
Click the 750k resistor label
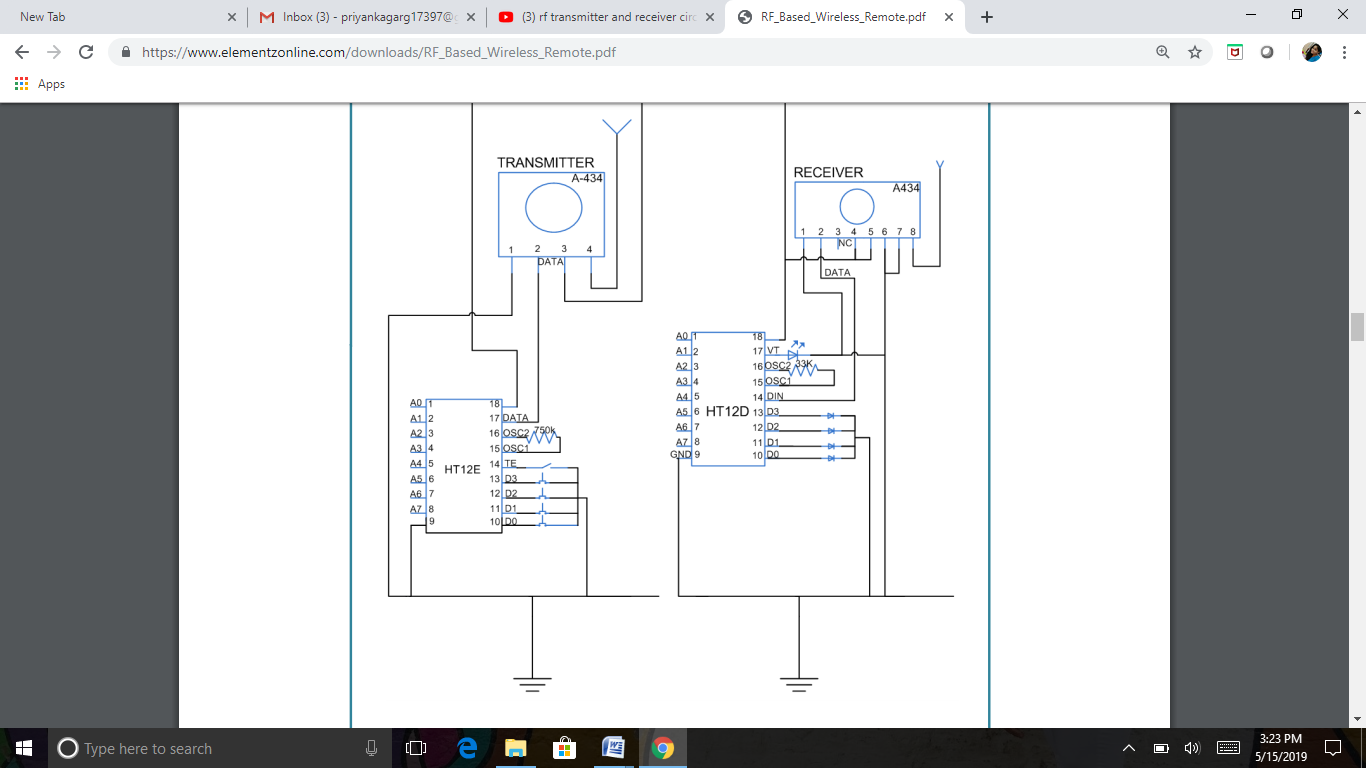tap(544, 430)
